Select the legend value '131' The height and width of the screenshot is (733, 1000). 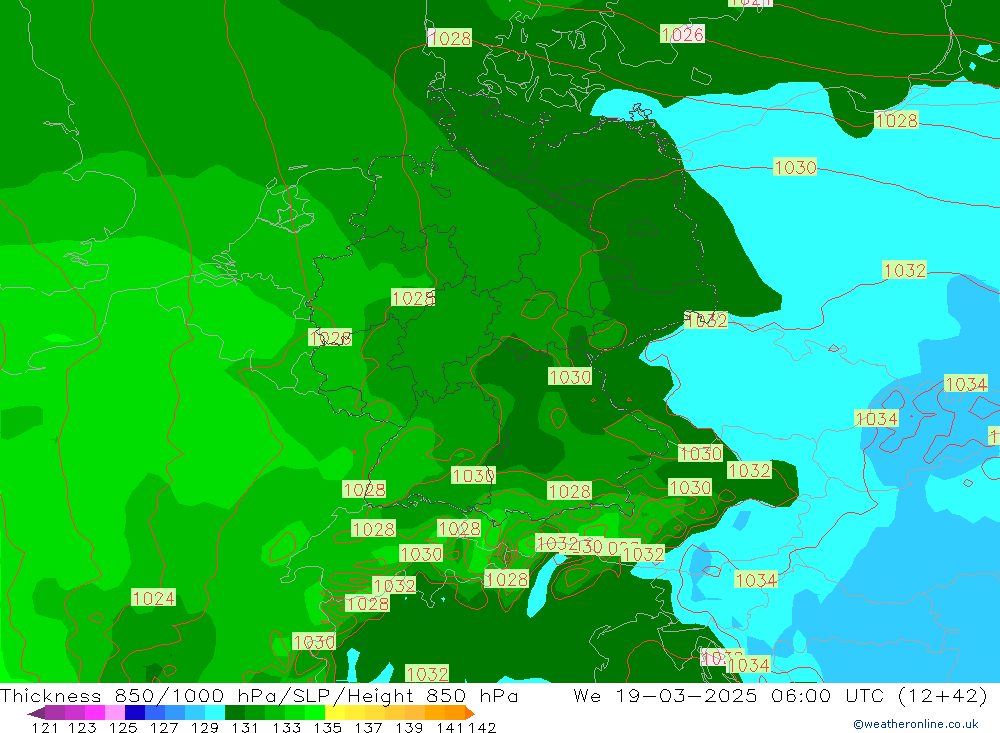click(244, 727)
